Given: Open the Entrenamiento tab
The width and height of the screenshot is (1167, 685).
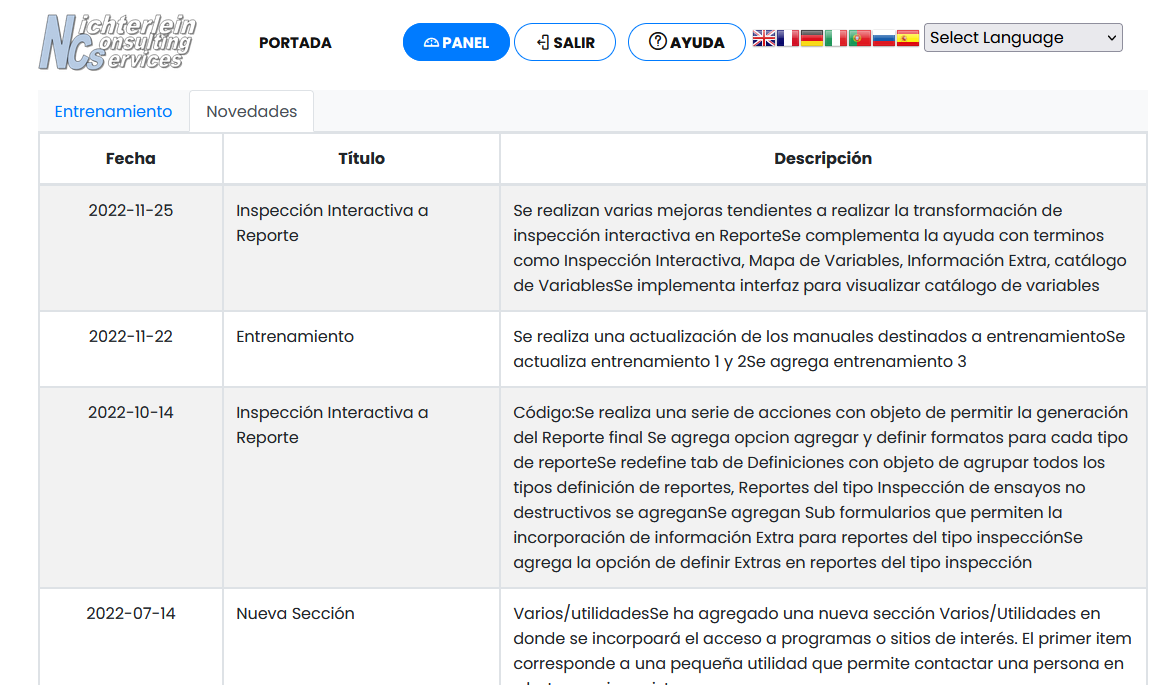Looking at the screenshot, I should pyautogui.click(x=113, y=112).
